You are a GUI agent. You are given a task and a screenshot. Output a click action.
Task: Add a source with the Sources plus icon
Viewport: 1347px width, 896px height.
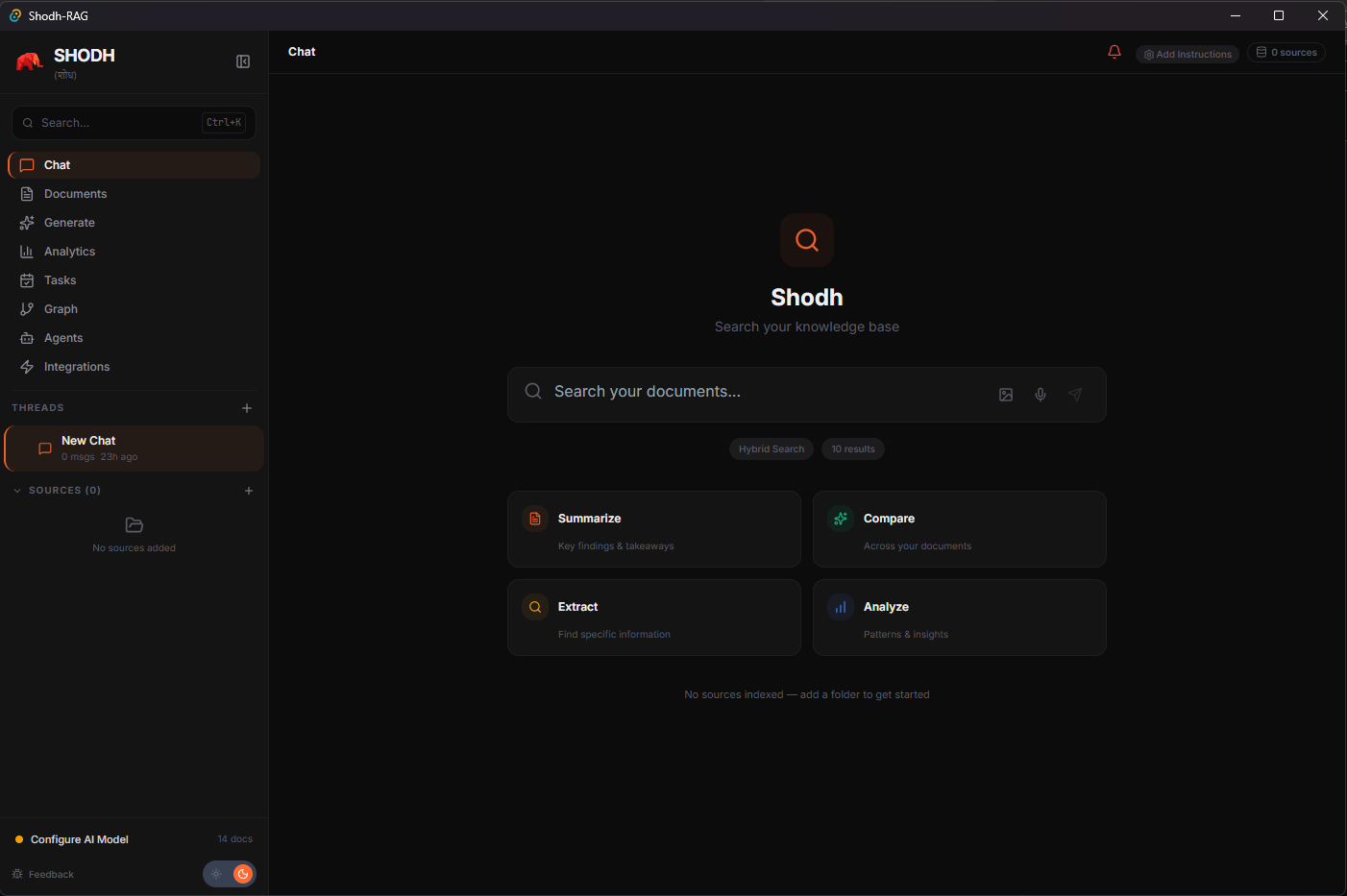[x=249, y=491]
